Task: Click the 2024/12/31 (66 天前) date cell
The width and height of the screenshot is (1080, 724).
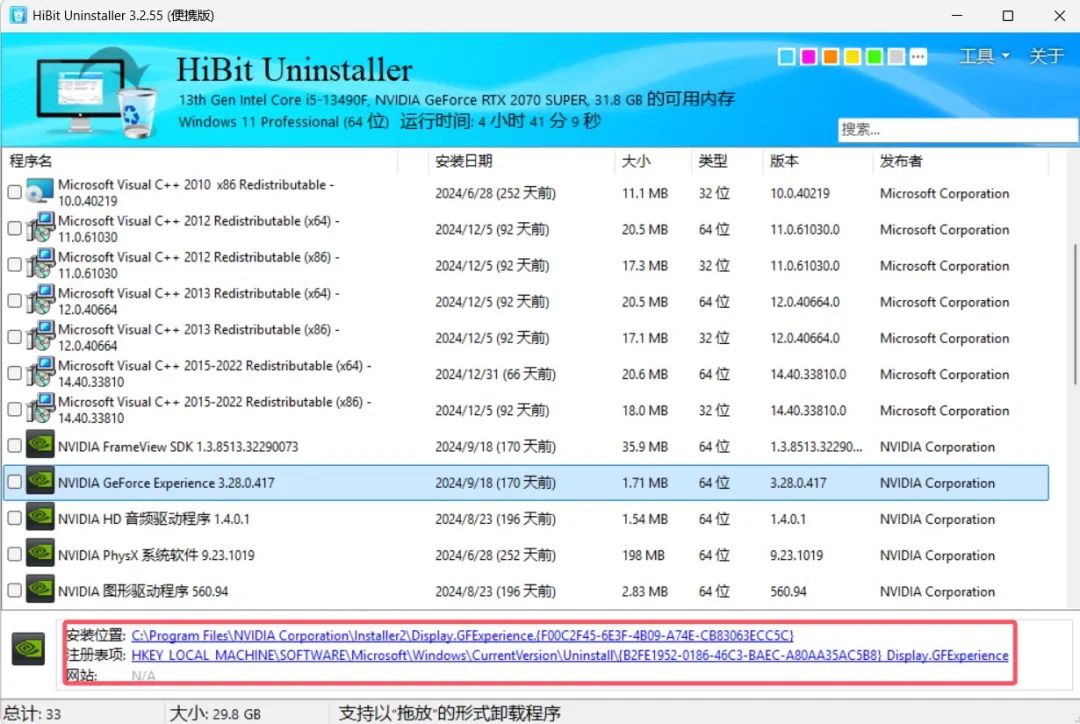Action: pos(495,374)
